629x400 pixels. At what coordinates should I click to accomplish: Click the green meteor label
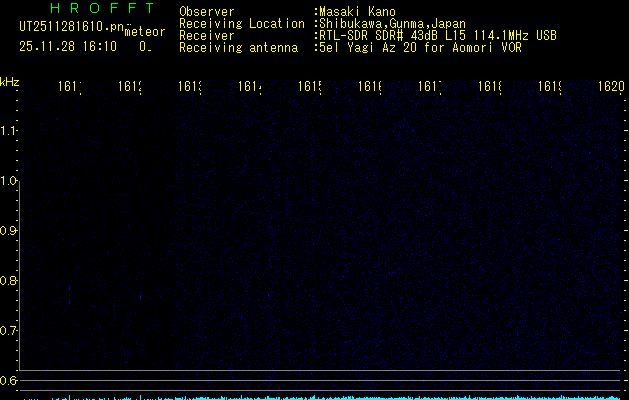click(145, 32)
